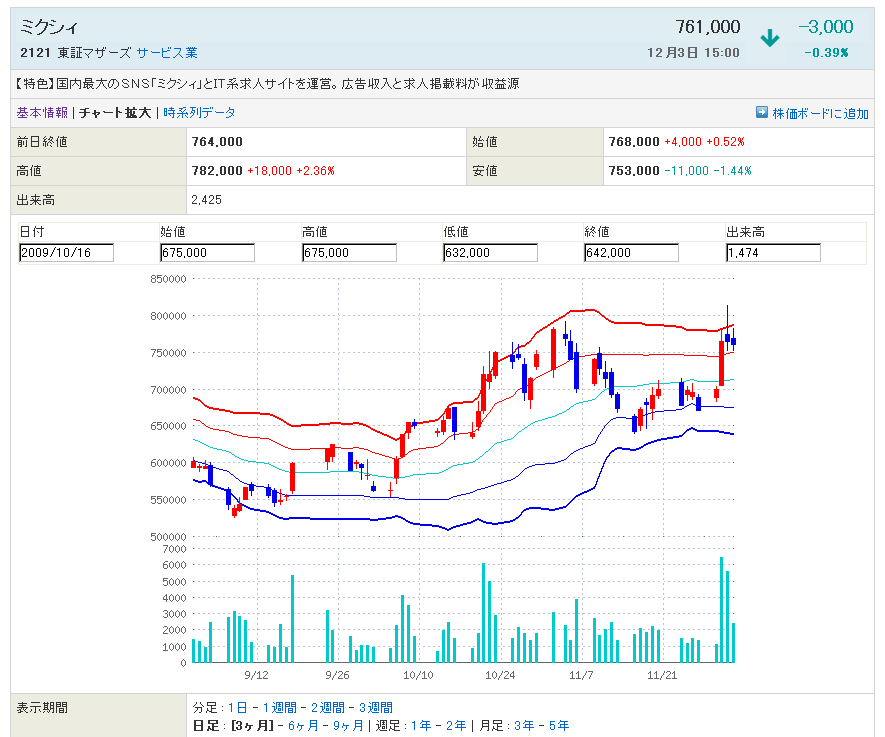Click the 低値 field showing 632,000

pos(490,253)
